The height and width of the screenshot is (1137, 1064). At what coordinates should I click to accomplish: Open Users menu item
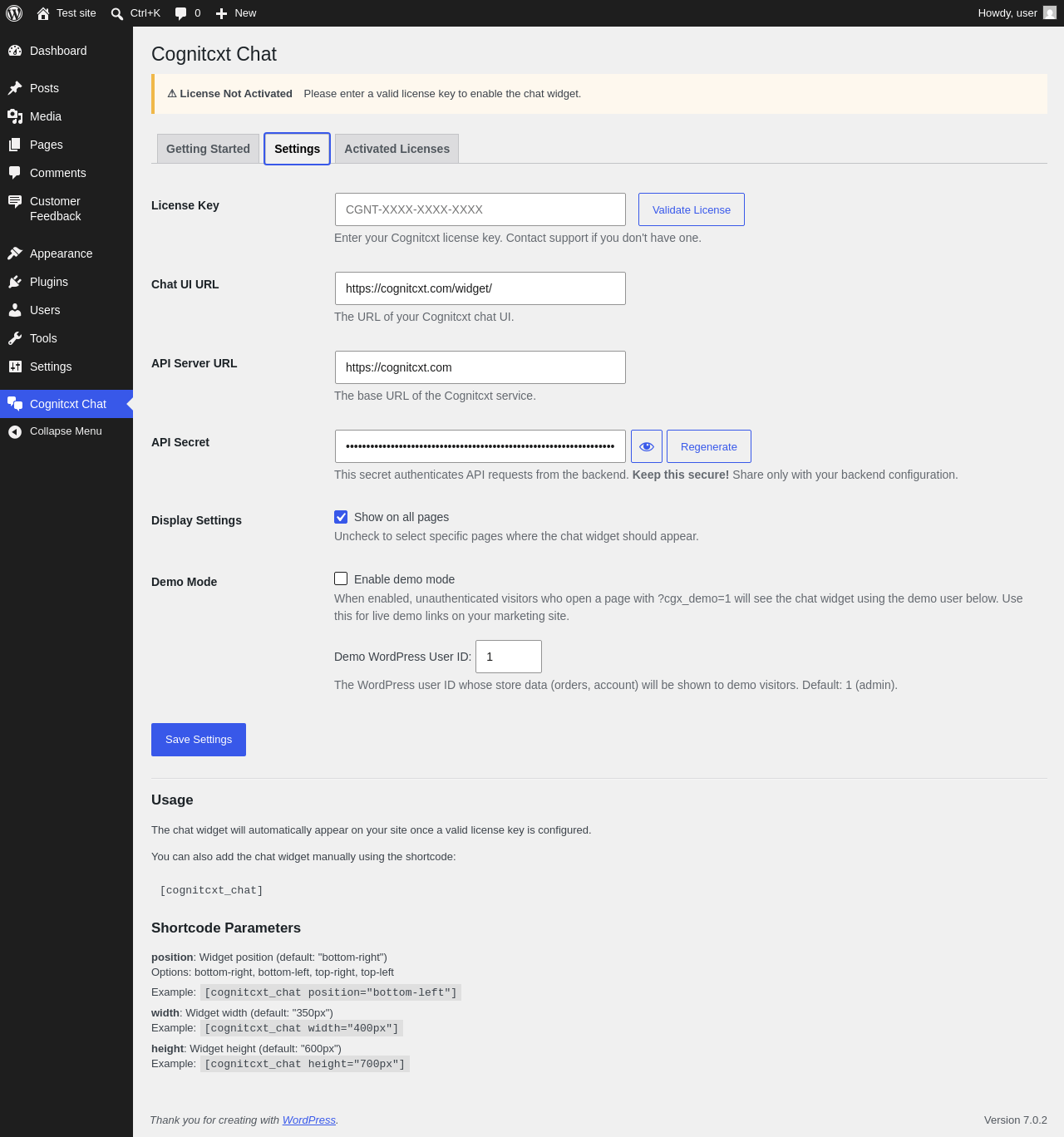pos(66,310)
